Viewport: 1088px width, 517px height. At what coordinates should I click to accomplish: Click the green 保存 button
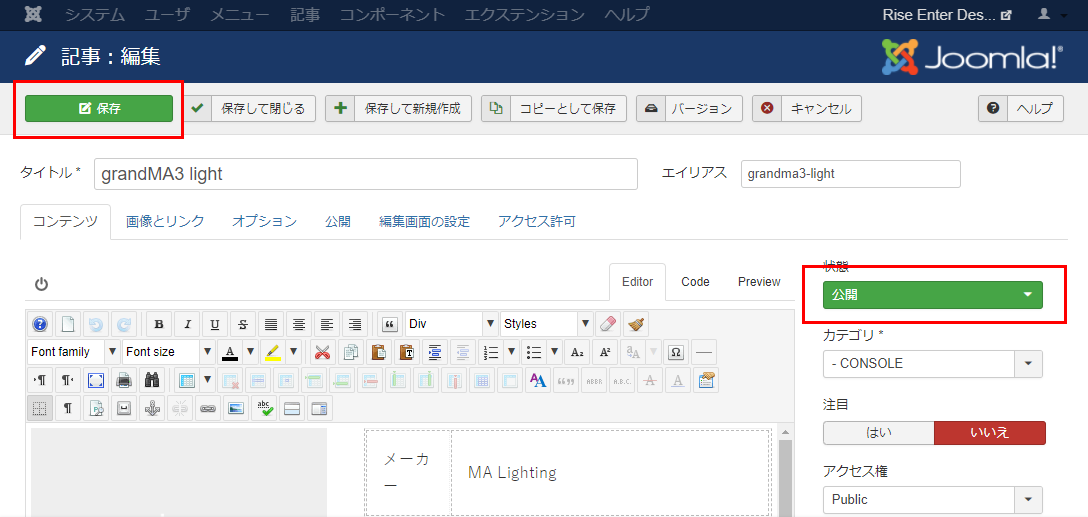click(x=99, y=109)
